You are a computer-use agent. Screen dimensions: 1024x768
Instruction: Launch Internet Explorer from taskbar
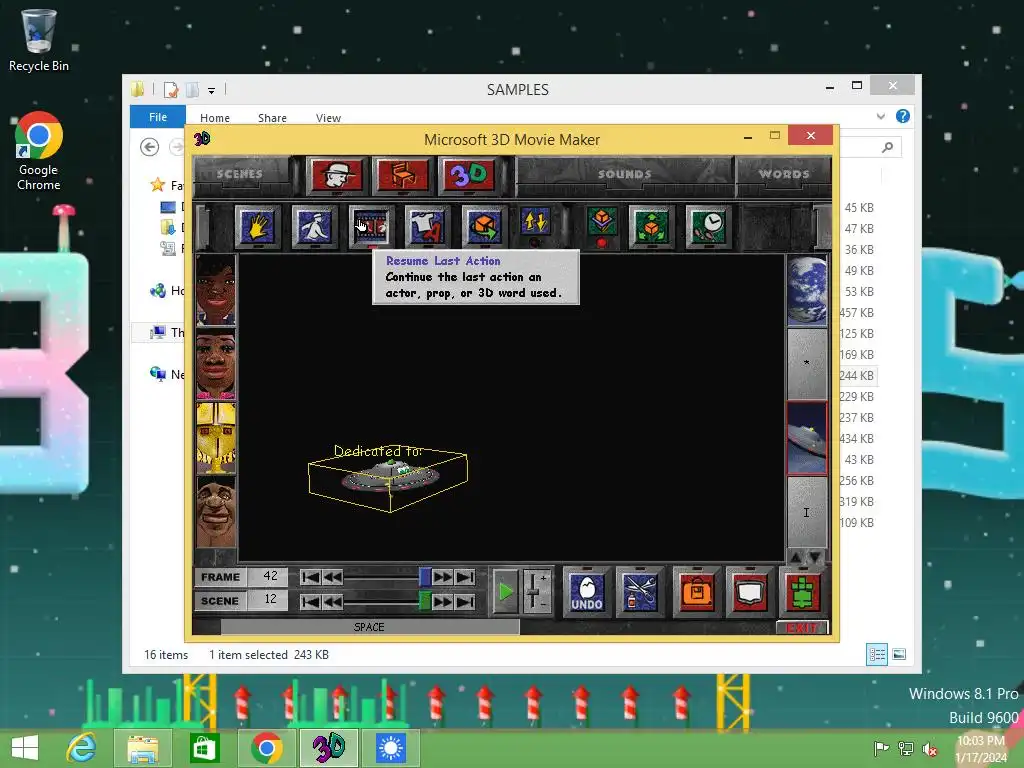pos(82,748)
